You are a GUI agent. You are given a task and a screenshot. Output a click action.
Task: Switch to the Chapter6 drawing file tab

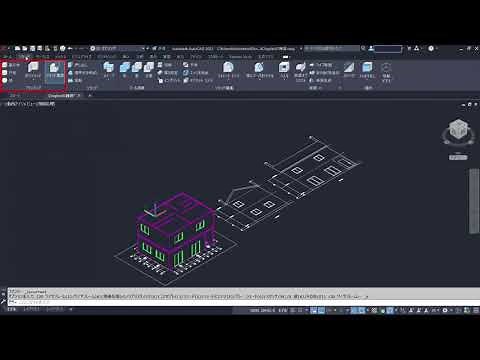(64, 96)
